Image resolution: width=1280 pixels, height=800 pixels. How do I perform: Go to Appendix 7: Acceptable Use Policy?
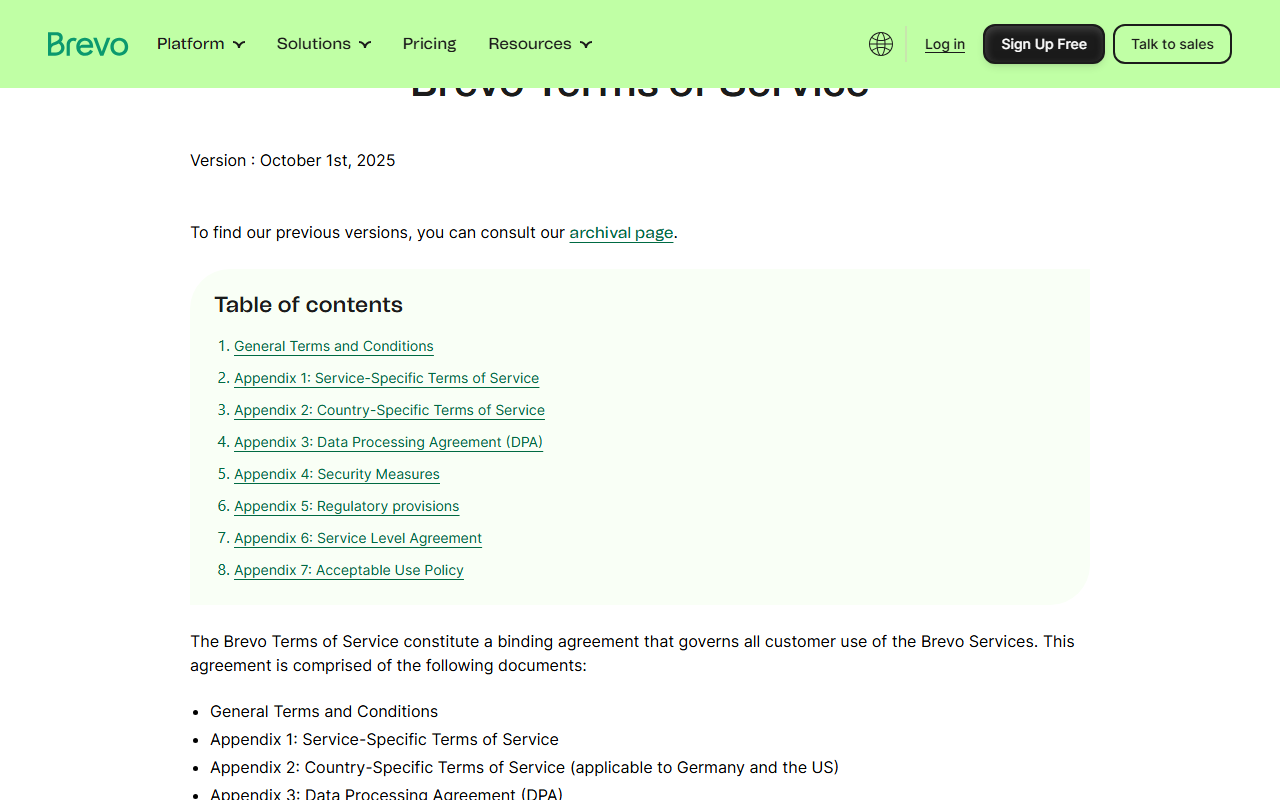pos(349,570)
